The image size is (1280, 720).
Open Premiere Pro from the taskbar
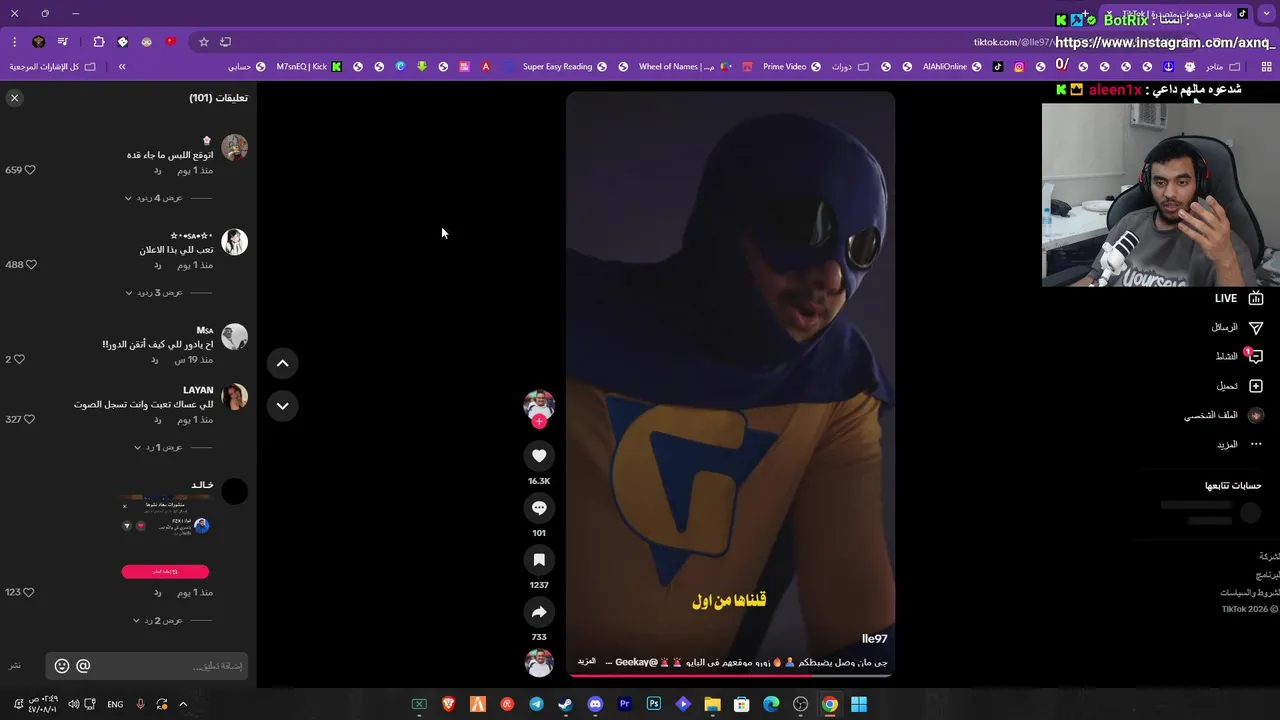click(625, 704)
